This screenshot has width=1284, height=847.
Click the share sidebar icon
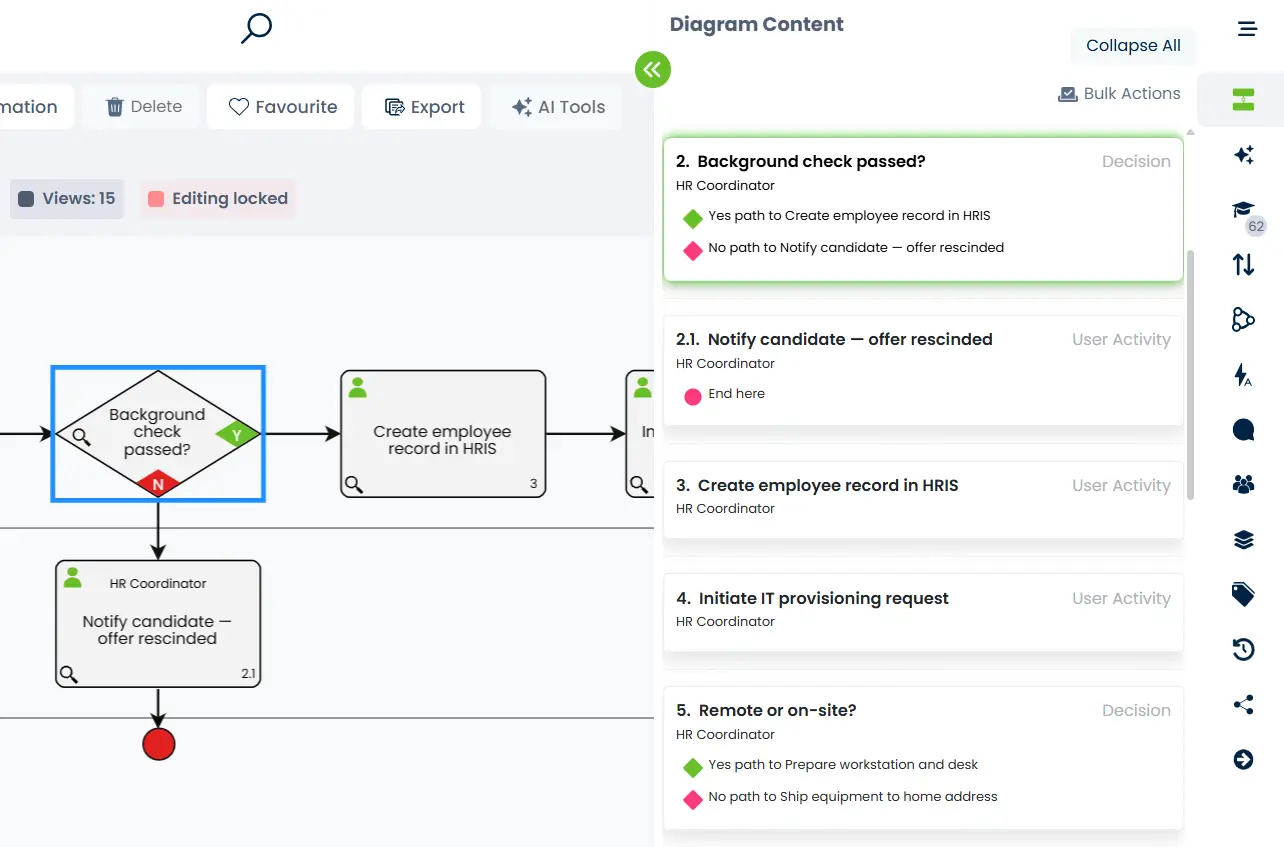[x=1243, y=705]
